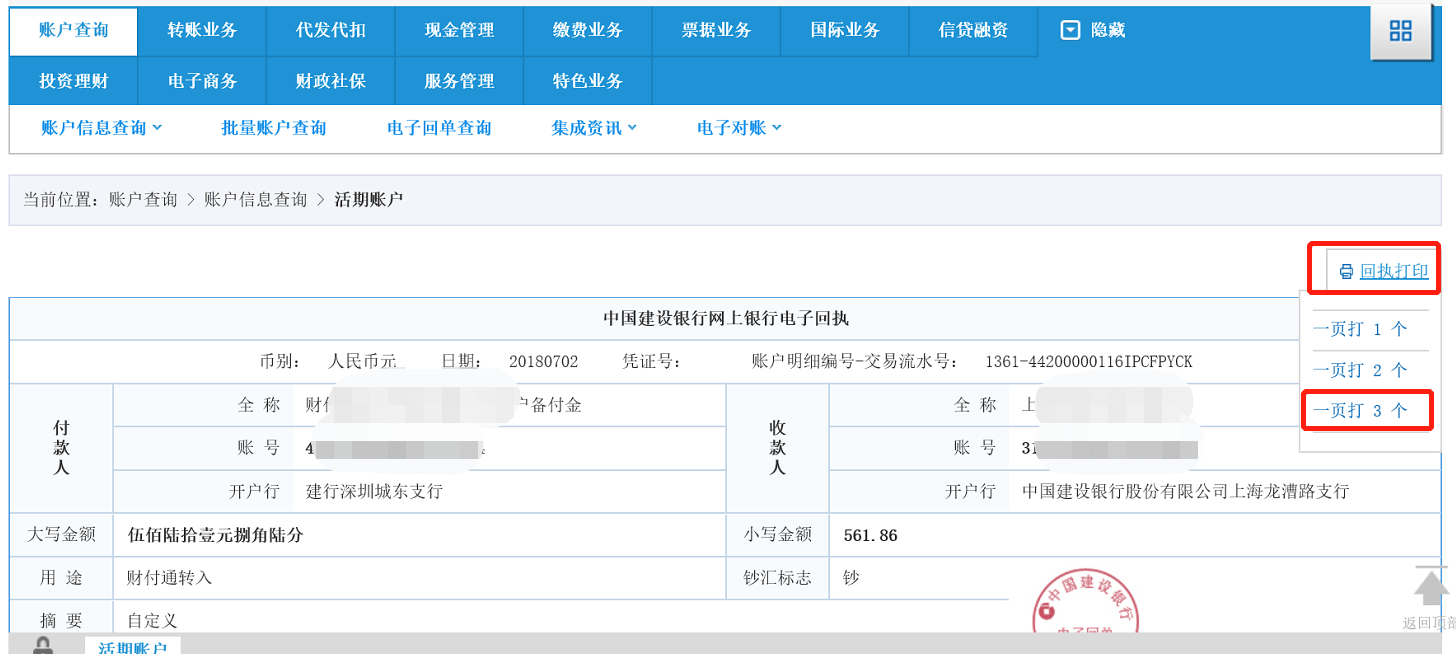Toggle the 隐藏 menu hide control

click(x=1093, y=30)
